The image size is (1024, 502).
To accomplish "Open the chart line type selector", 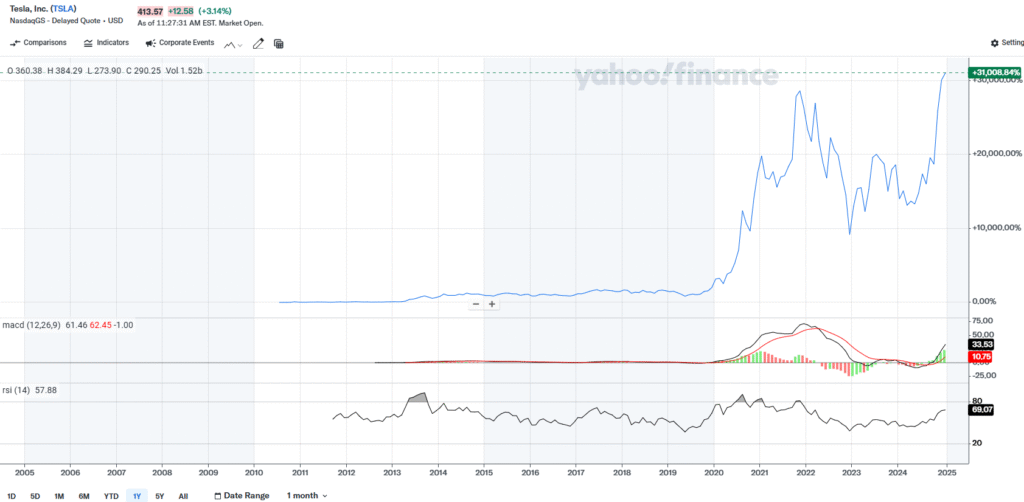I will [x=235, y=44].
